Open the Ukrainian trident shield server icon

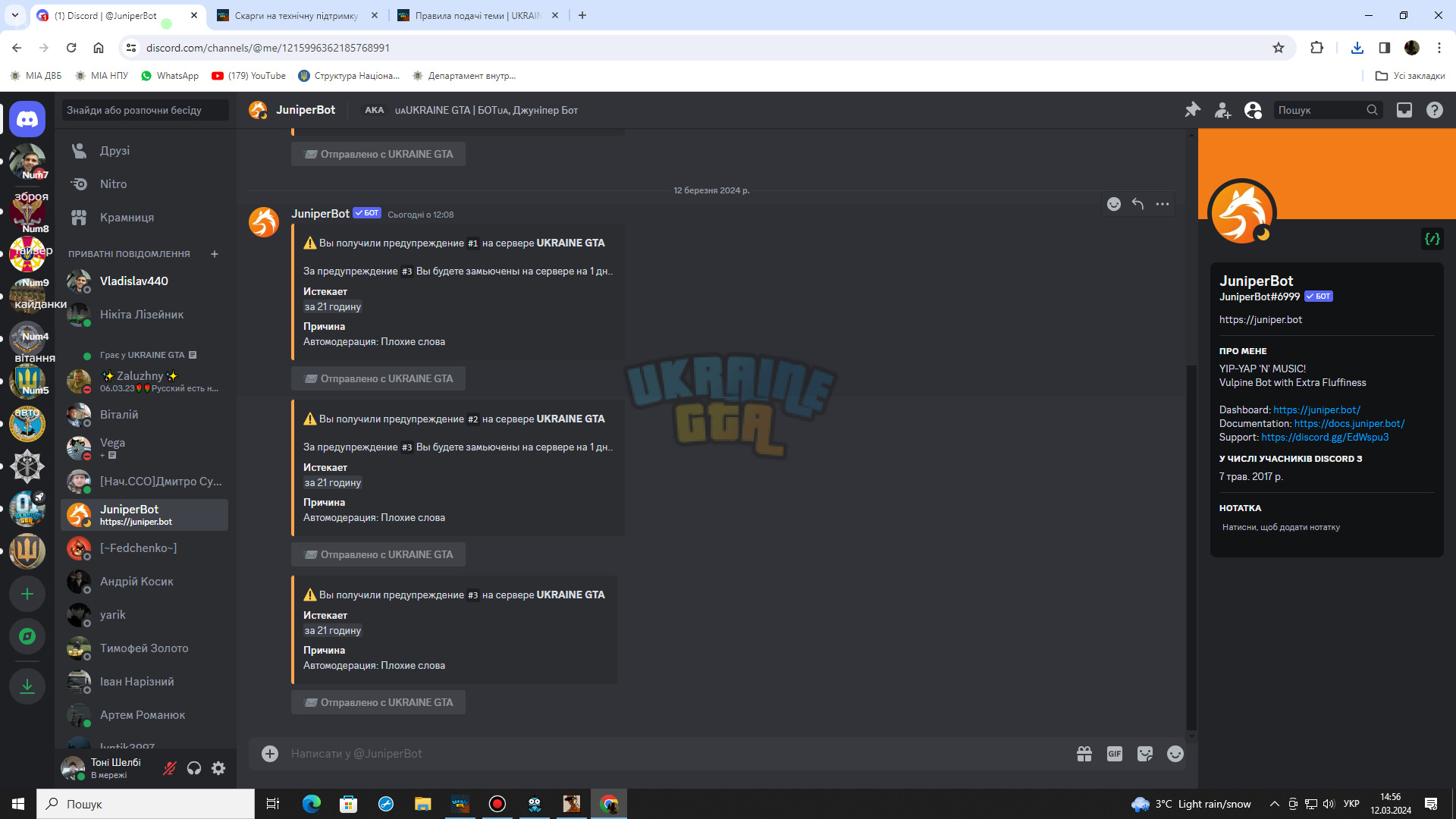[27, 551]
